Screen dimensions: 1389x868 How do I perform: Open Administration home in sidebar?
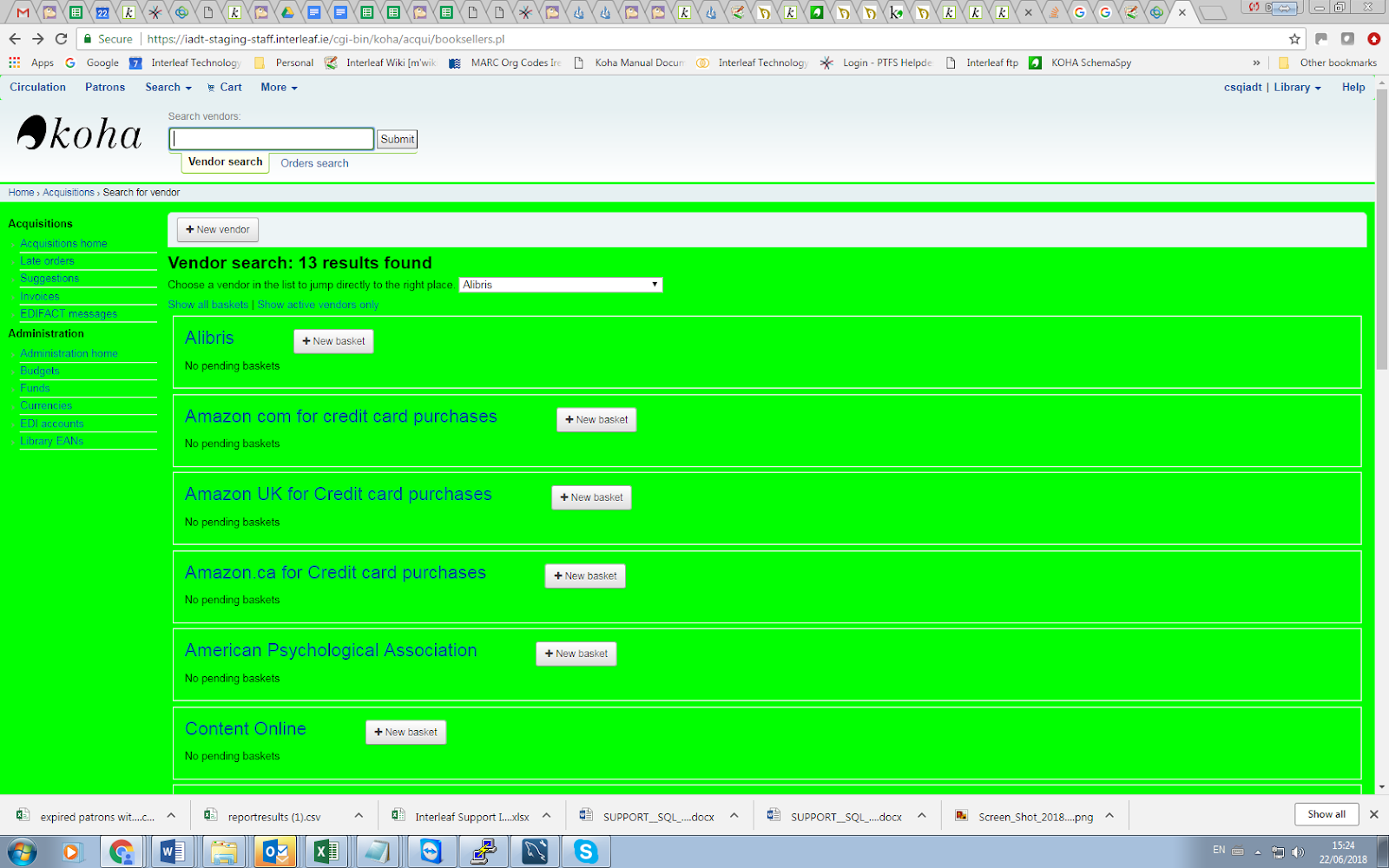point(69,353)
